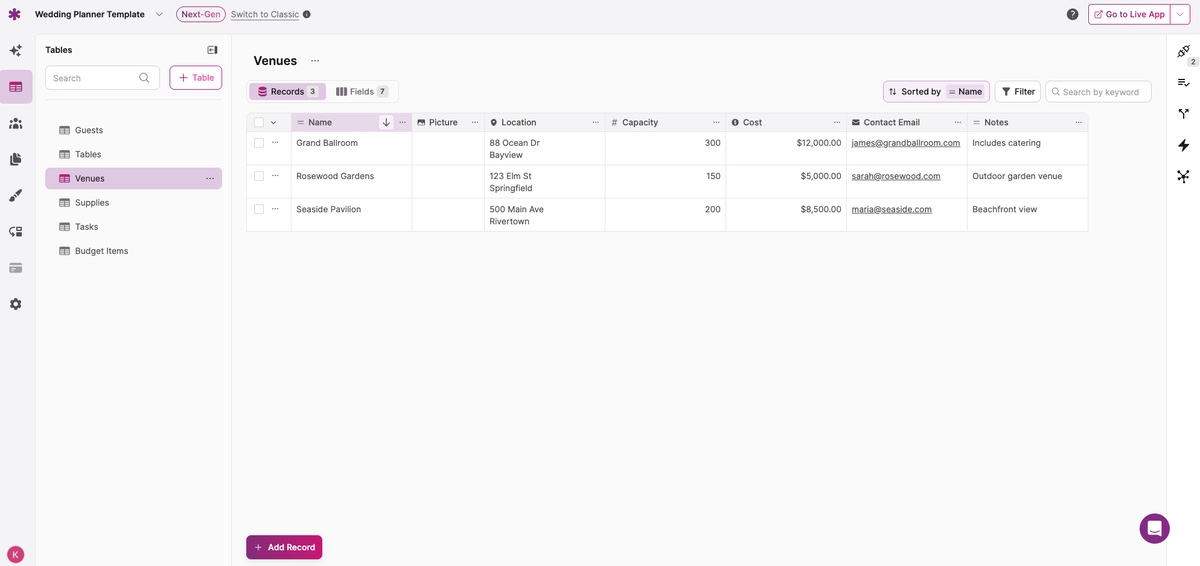Open the Pages icon in left sidebar
1200x566 pixels.
click(x=16, y=159)
